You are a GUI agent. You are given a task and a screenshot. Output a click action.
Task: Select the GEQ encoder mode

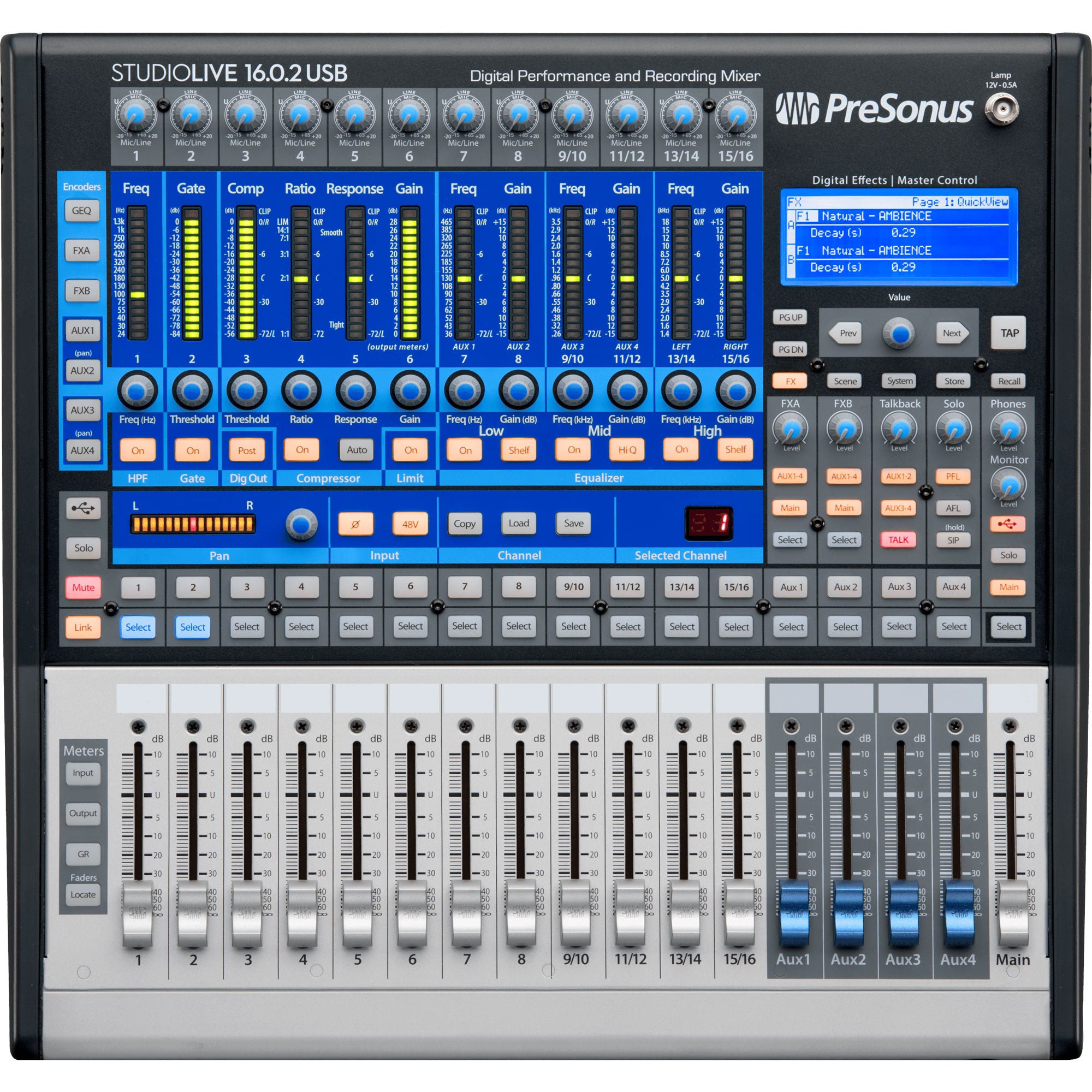tap(83, 211)
